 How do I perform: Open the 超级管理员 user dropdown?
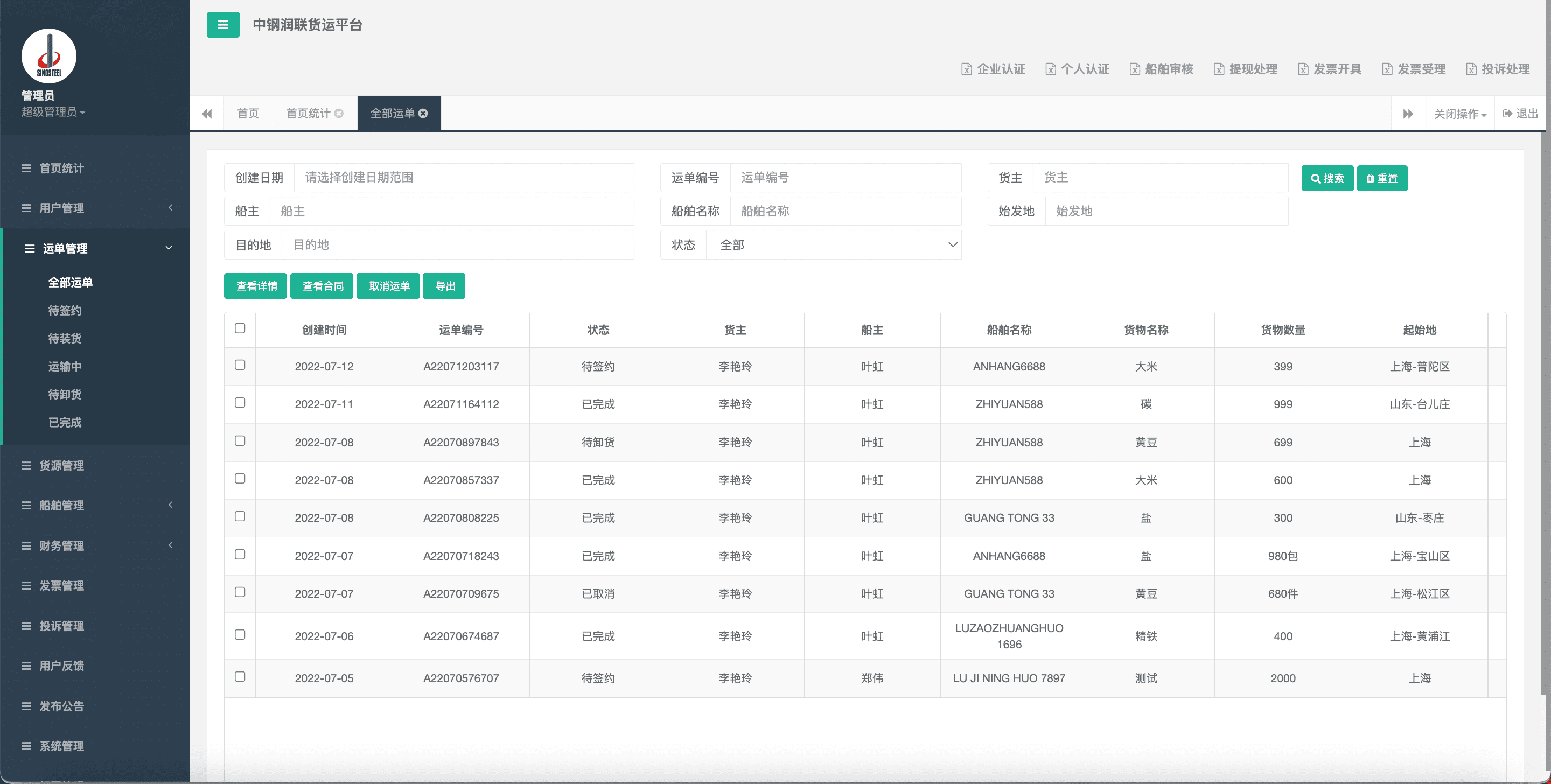(54, 112)
